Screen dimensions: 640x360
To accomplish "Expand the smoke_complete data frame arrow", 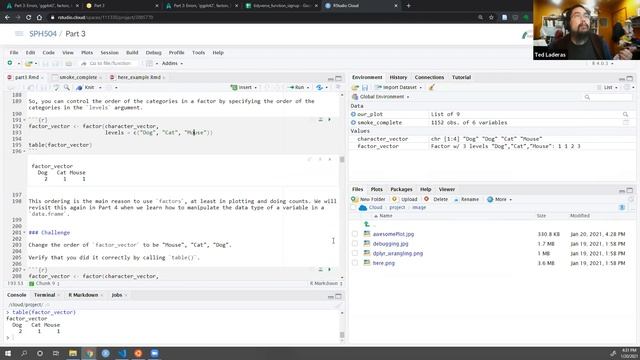I will 353,122.
